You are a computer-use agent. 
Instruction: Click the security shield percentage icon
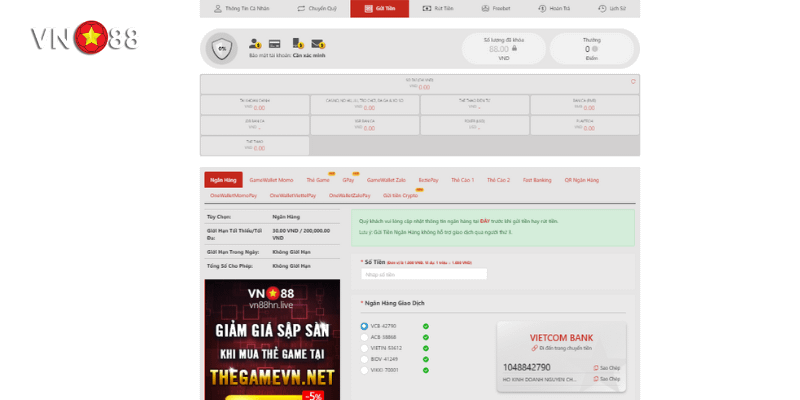(x=221, y=48)
